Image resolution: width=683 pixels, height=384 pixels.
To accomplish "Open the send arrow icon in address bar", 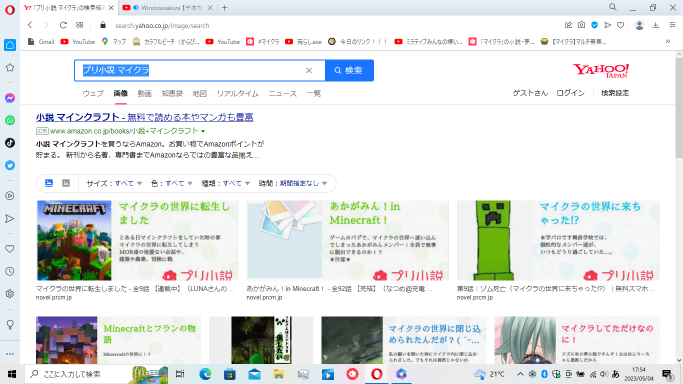I will (x=608, y=25).
